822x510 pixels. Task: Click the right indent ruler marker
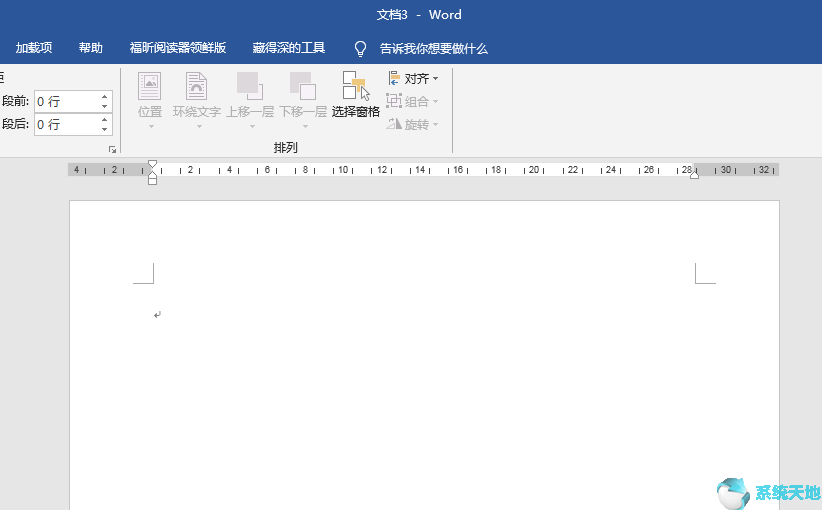[x=694, y=175]
